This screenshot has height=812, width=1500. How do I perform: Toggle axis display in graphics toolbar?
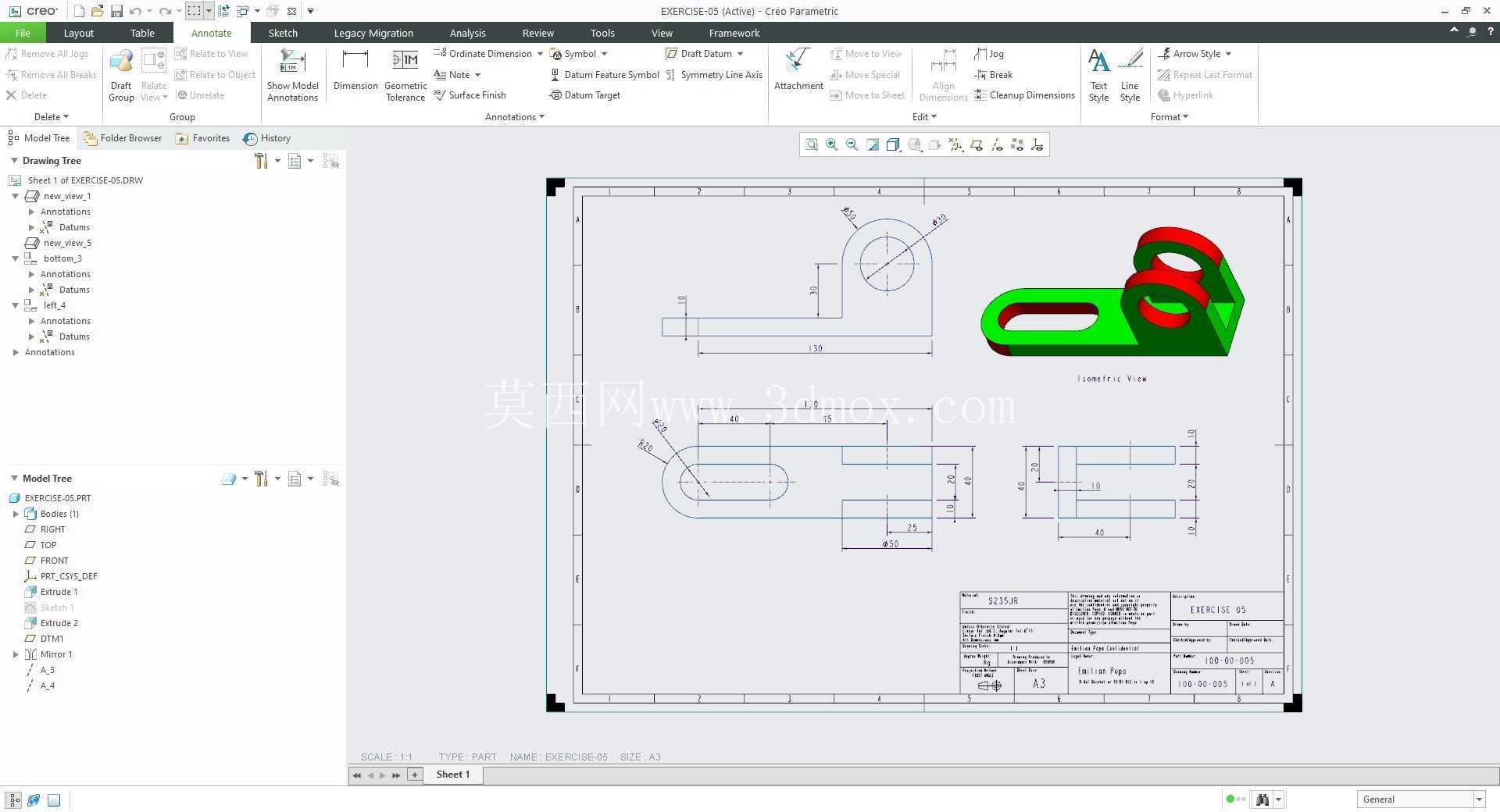coord(996,144)
